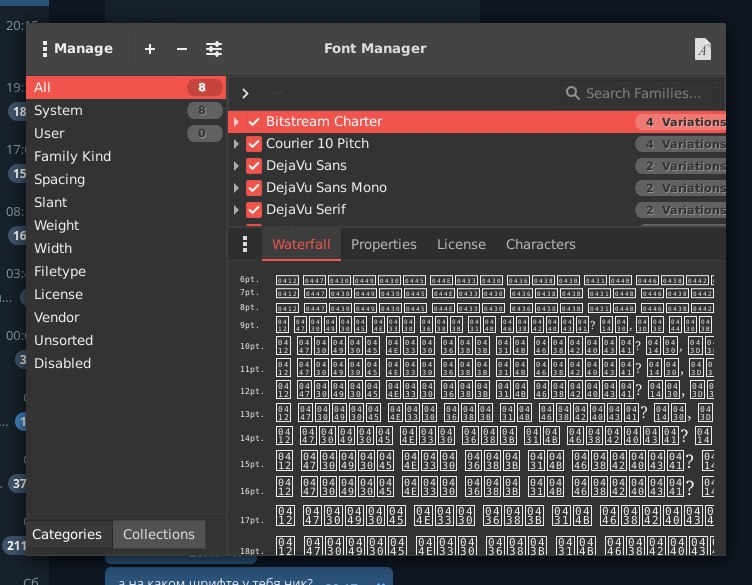Image resolution: width=752 pixels, height=585 pixels.
Task: Open the Family Kind category
Action: (x=126, y=156)
